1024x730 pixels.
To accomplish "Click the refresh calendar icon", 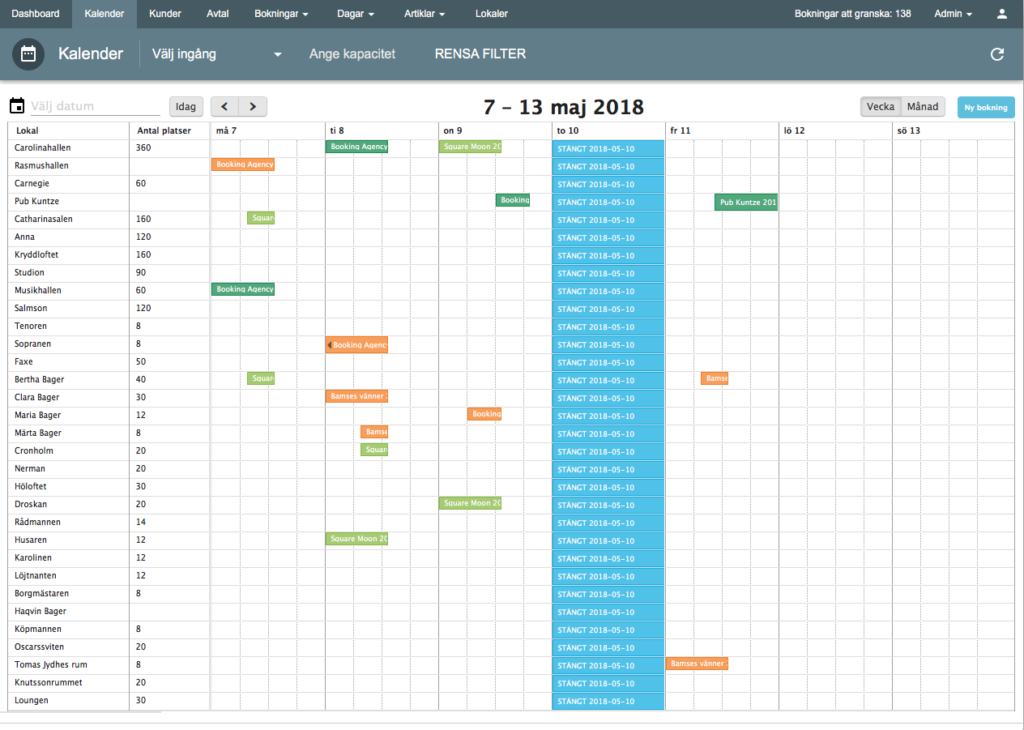I will point(997,54).
